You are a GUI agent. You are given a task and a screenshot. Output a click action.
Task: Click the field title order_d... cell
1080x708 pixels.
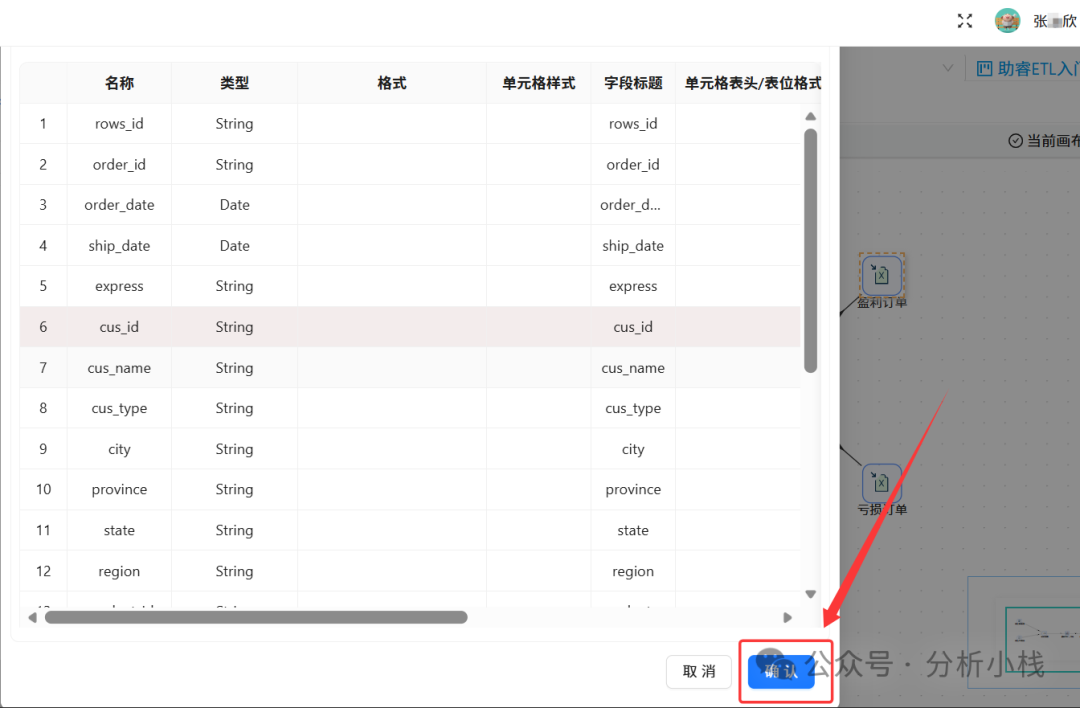(633, 205)
